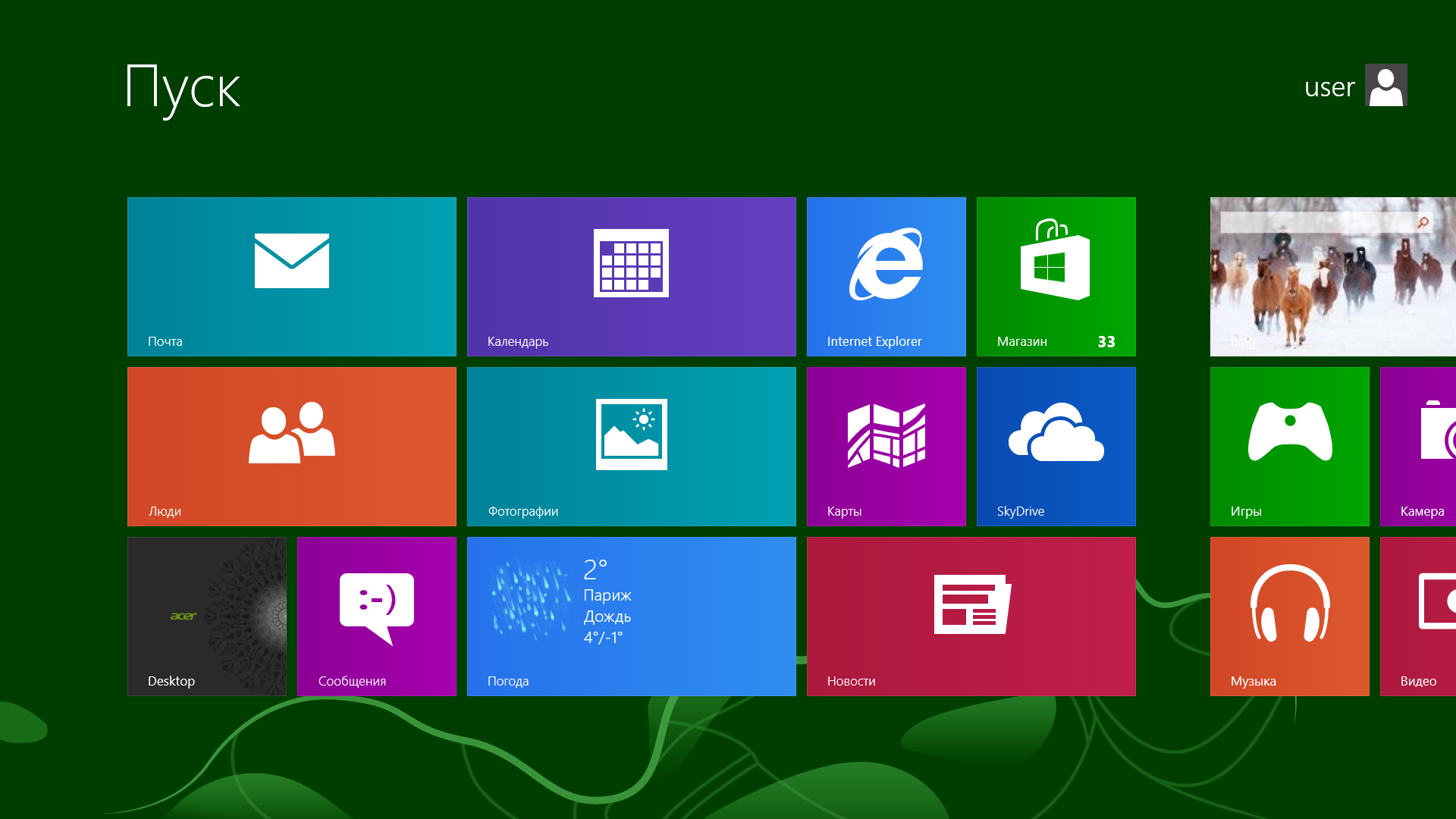
Task: Open the Карты maps tile
Action: coord(886,447)
